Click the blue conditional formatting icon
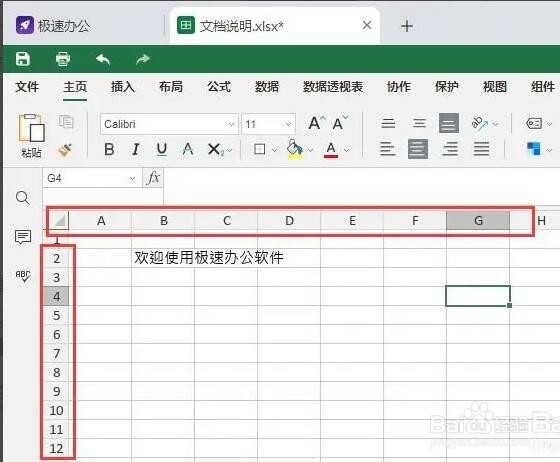 pos(534,149)
